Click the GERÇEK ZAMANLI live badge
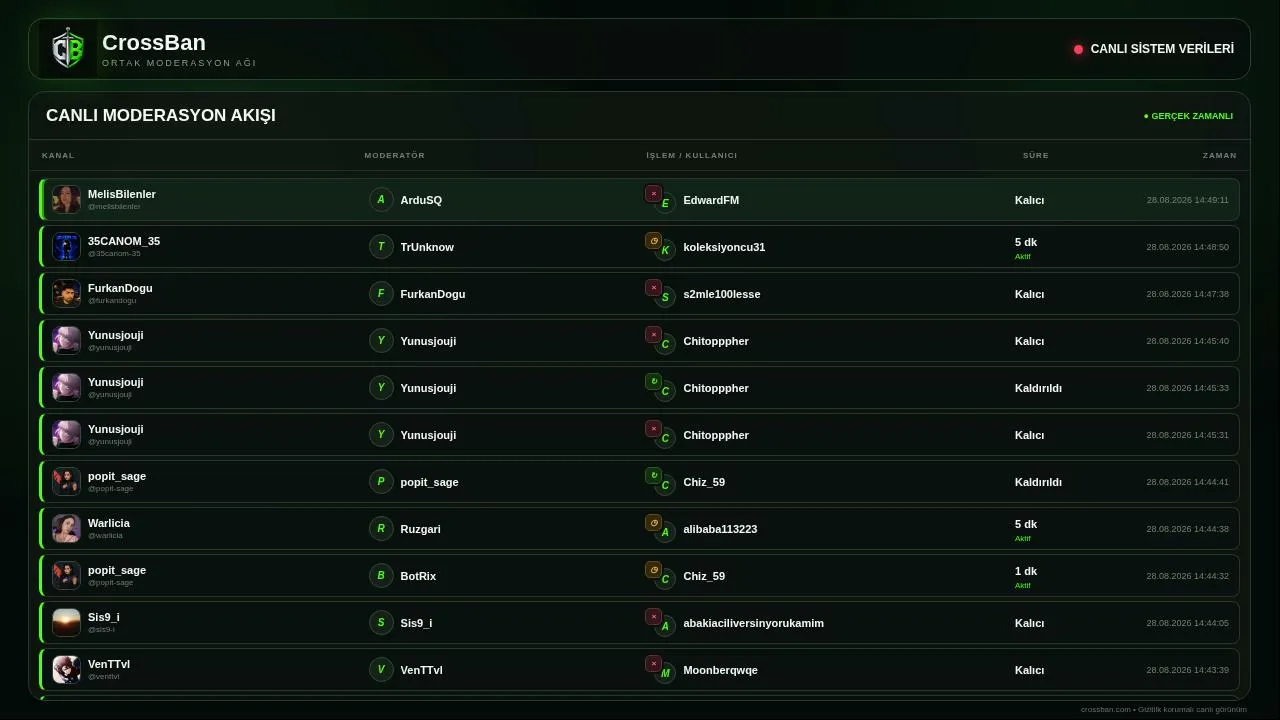The height and width of the screenshot is (720, 1280). pos(1188,116)
